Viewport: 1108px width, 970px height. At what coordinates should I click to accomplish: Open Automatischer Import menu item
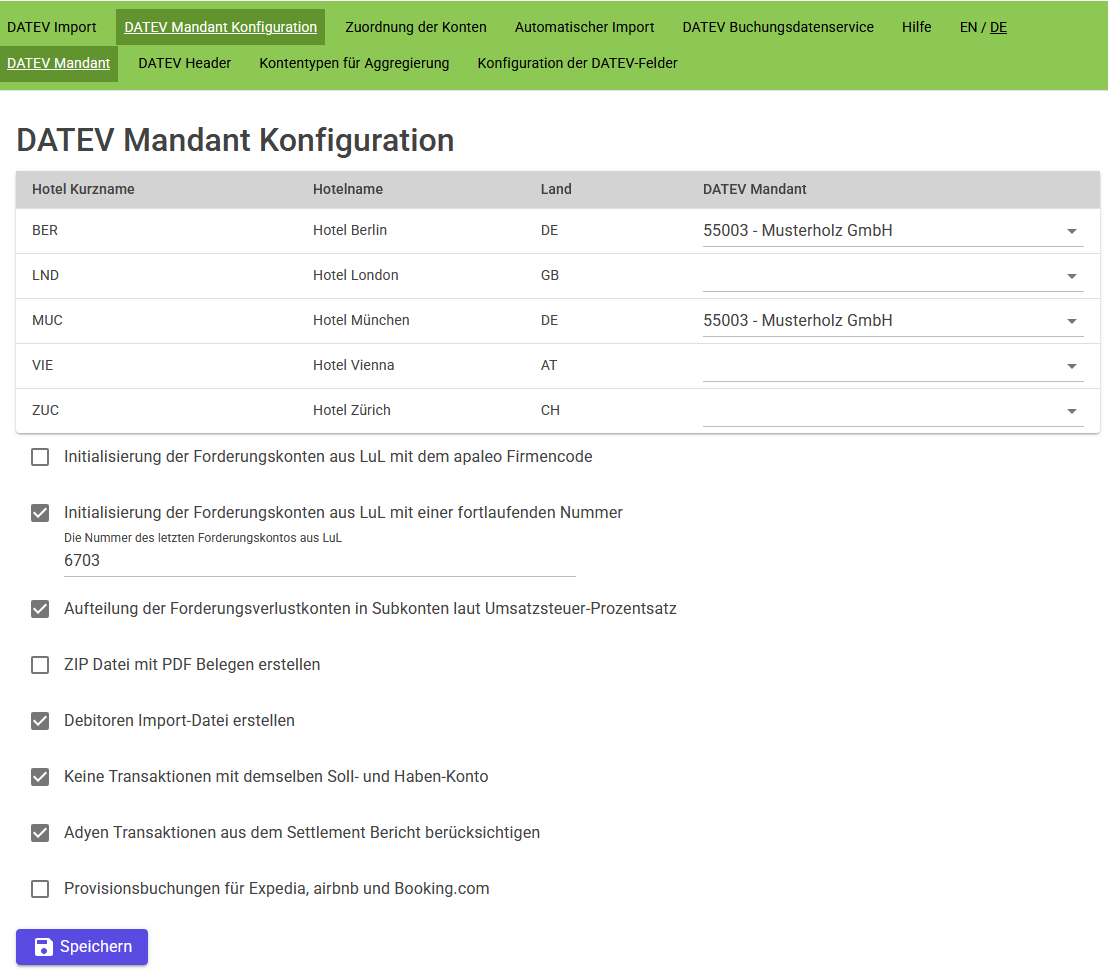(584, 27)
